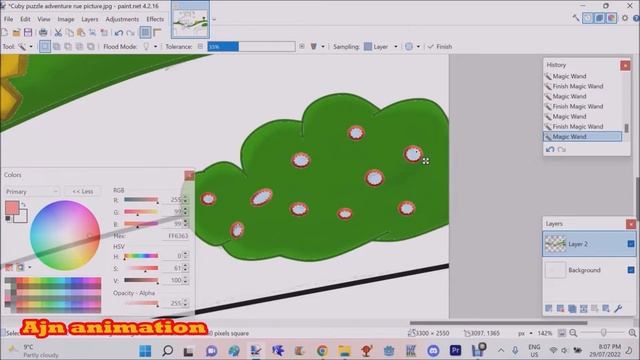
Task: Open the Effects menu
Action: [155, 19]
